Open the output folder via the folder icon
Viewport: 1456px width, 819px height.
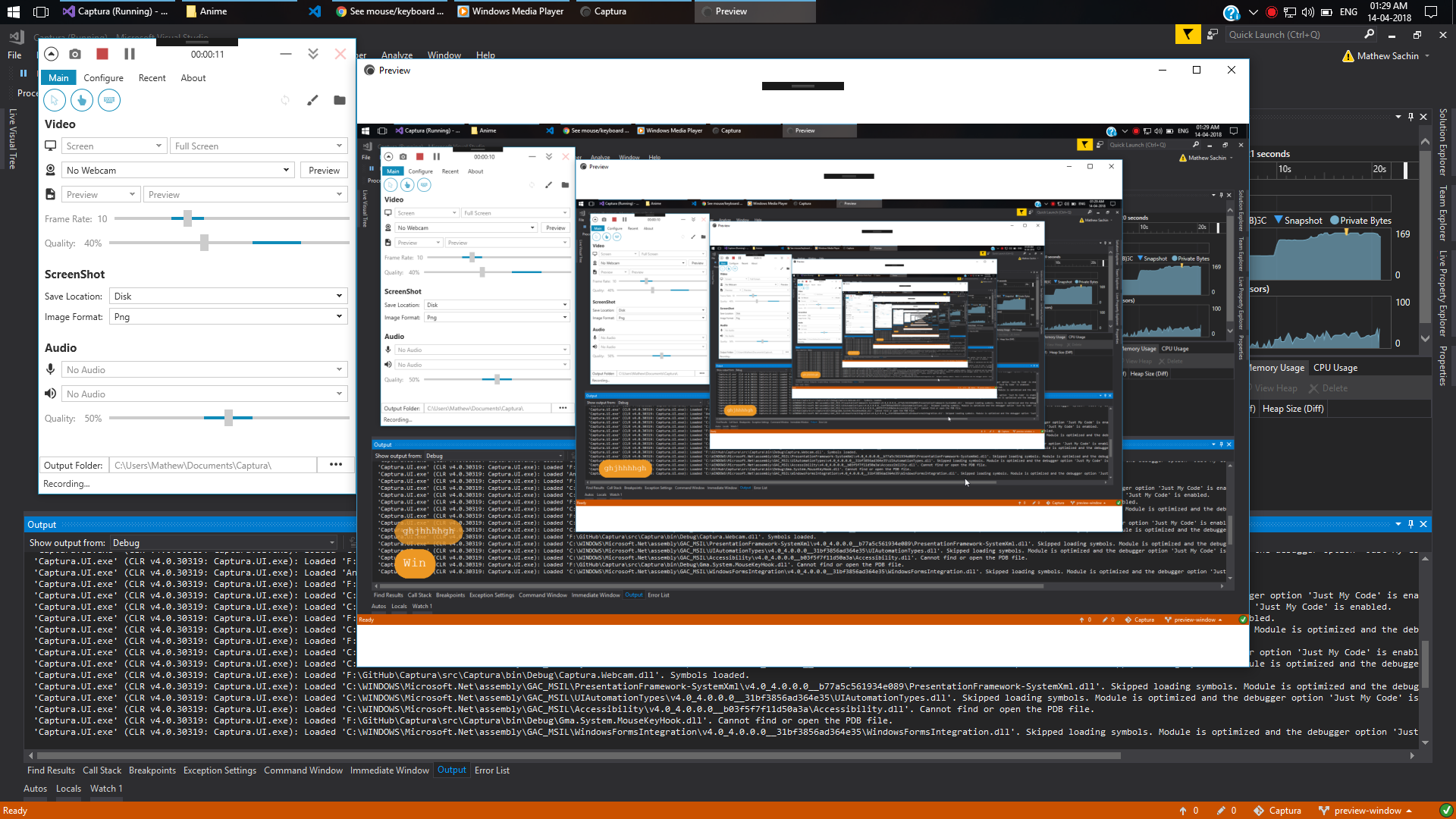coord(339,99)
